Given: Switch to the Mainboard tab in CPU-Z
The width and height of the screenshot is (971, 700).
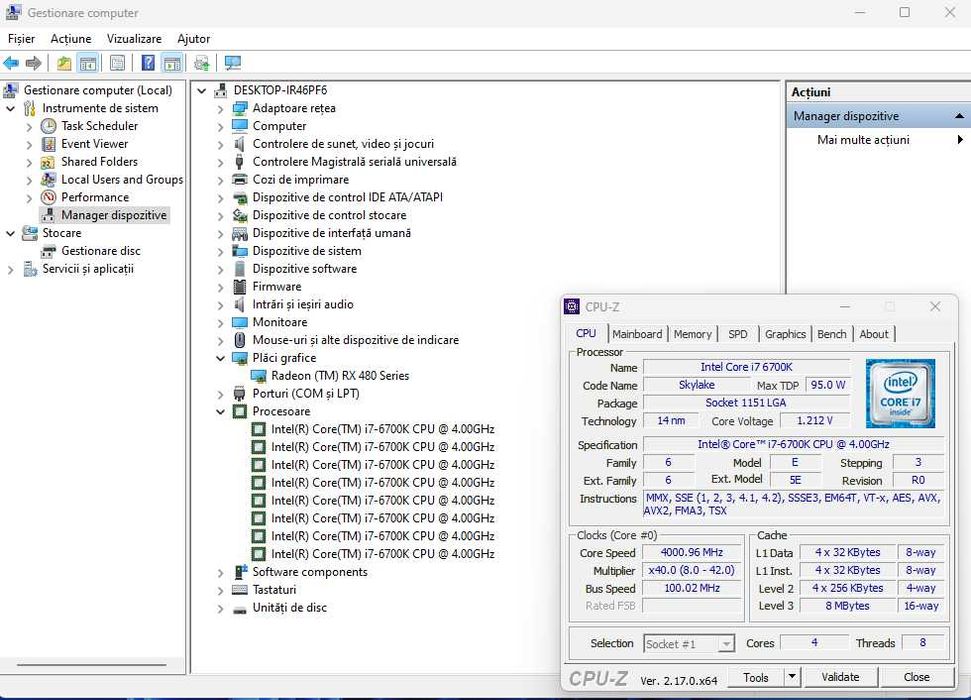Looking at the screenshot, I should pos(637,334).
